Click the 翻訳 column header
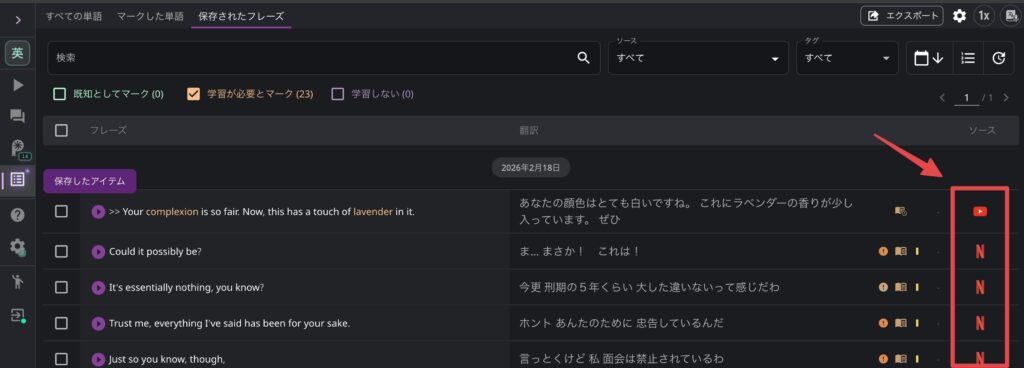 (x=529, y=130)
